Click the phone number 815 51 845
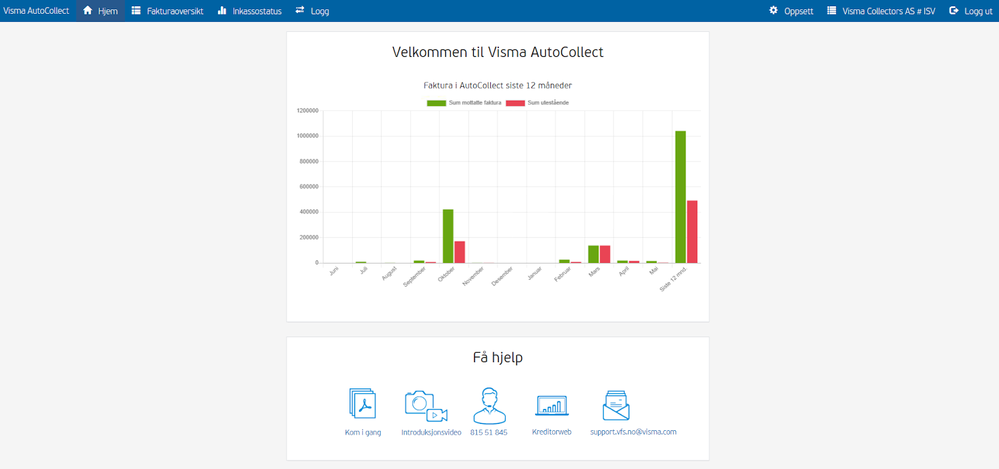Viewport: 999px width, 469px height. click(x=489, y=432)
